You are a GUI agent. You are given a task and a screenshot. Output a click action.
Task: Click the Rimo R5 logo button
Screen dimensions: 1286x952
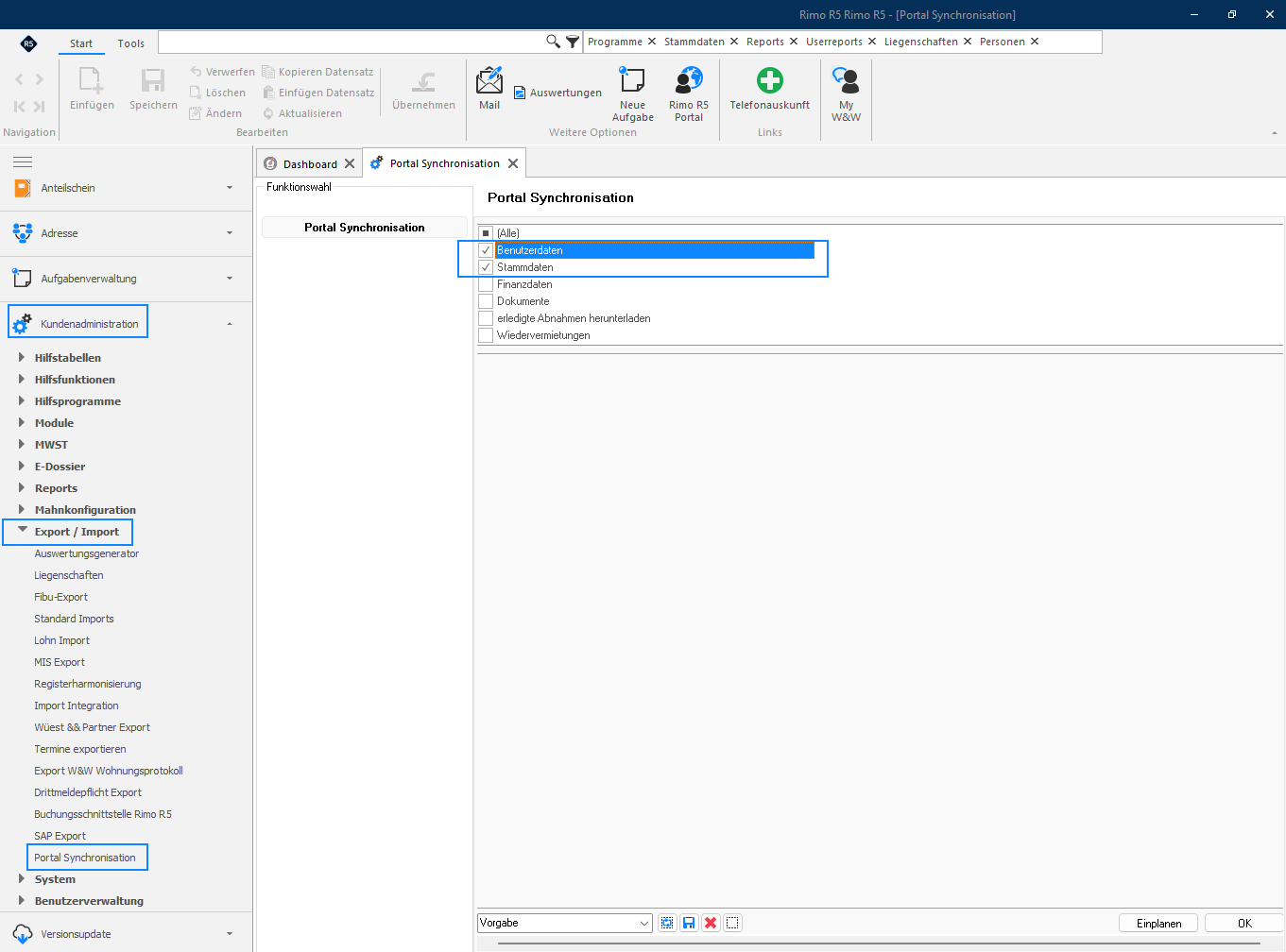click(x=28, y=43)
